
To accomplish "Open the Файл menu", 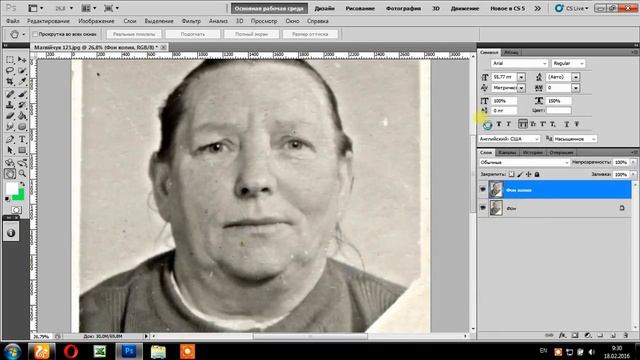I will click(13, 21).
